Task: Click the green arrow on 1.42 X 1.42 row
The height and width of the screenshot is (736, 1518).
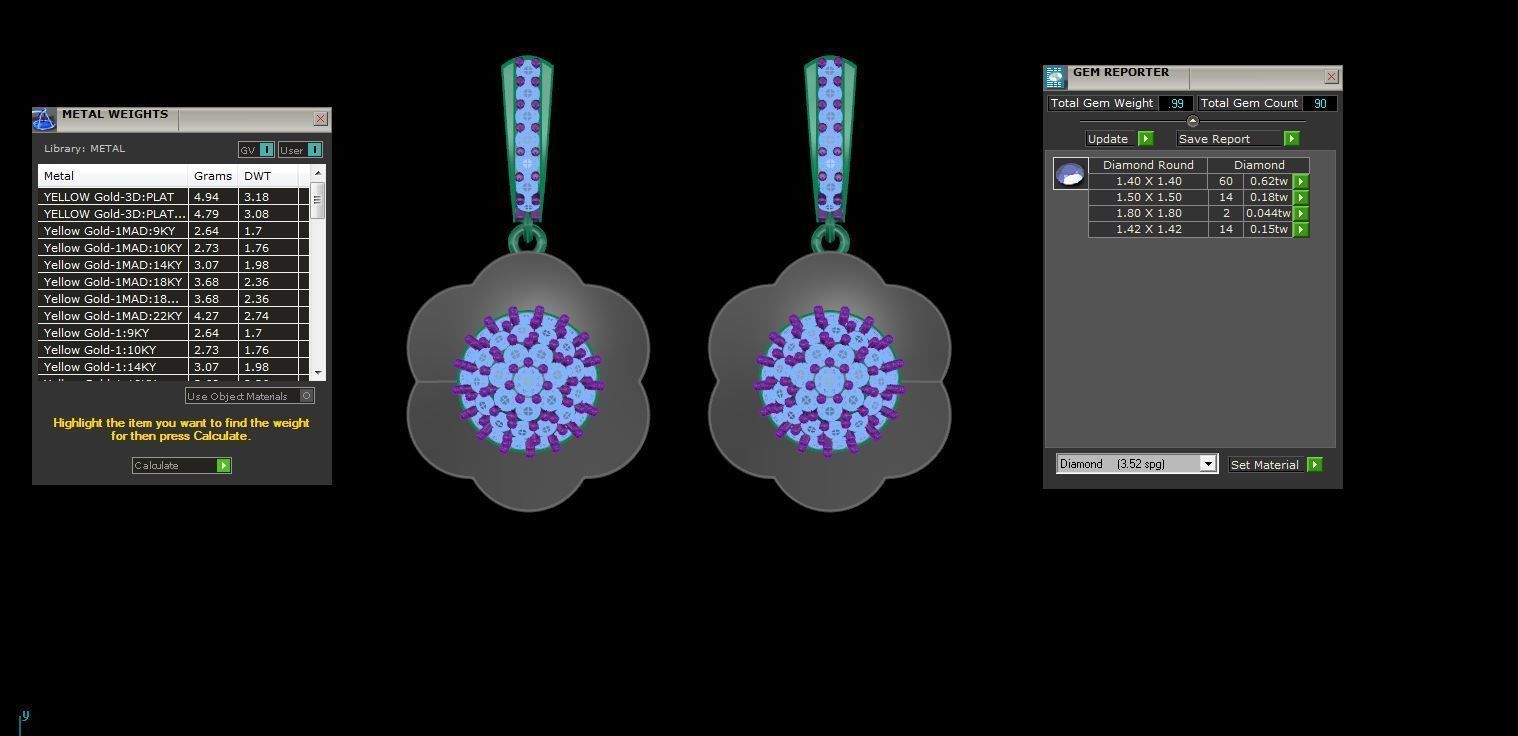Action: [1301, 230]
